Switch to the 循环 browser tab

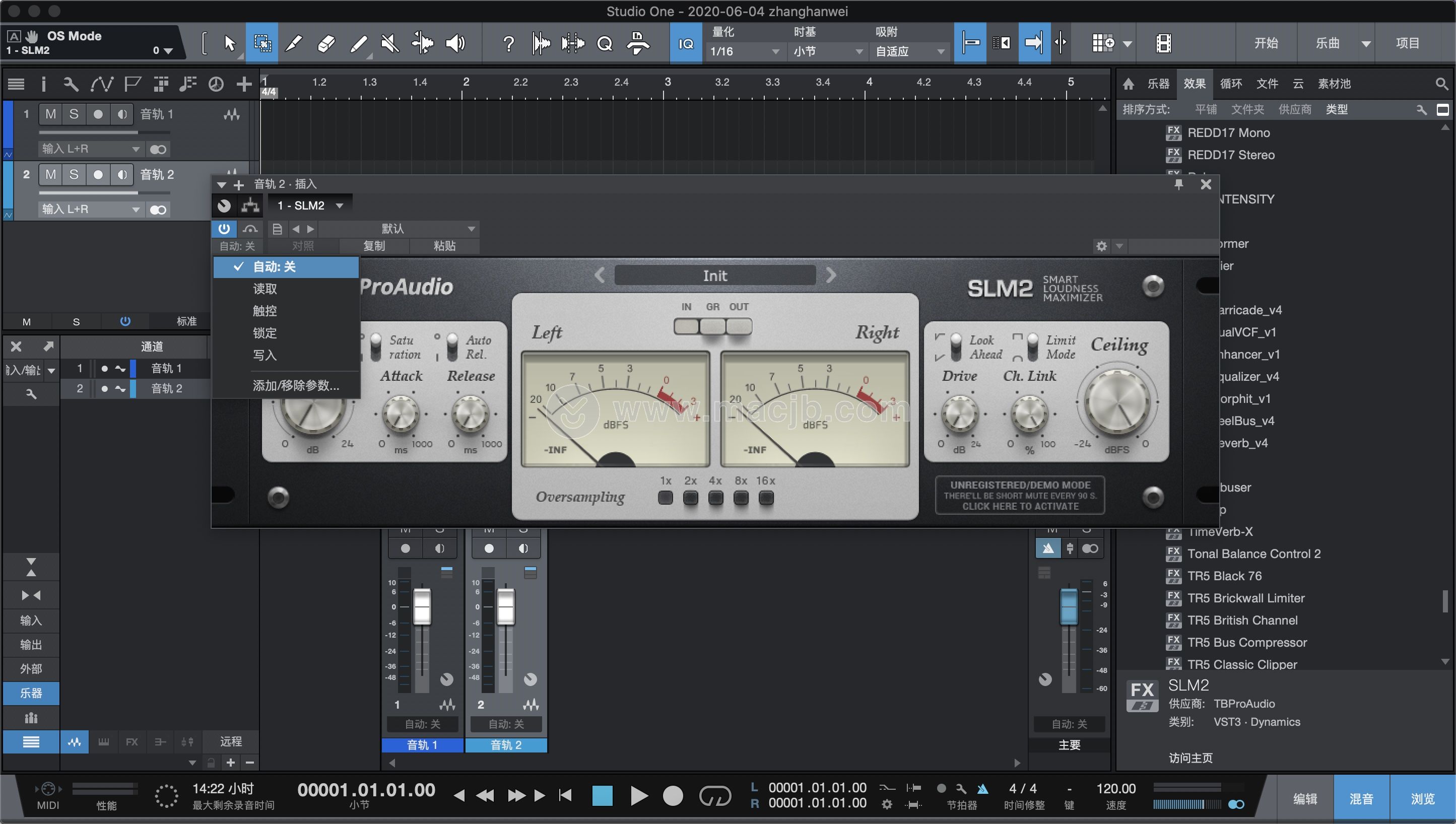click(x=1231, y=84)
